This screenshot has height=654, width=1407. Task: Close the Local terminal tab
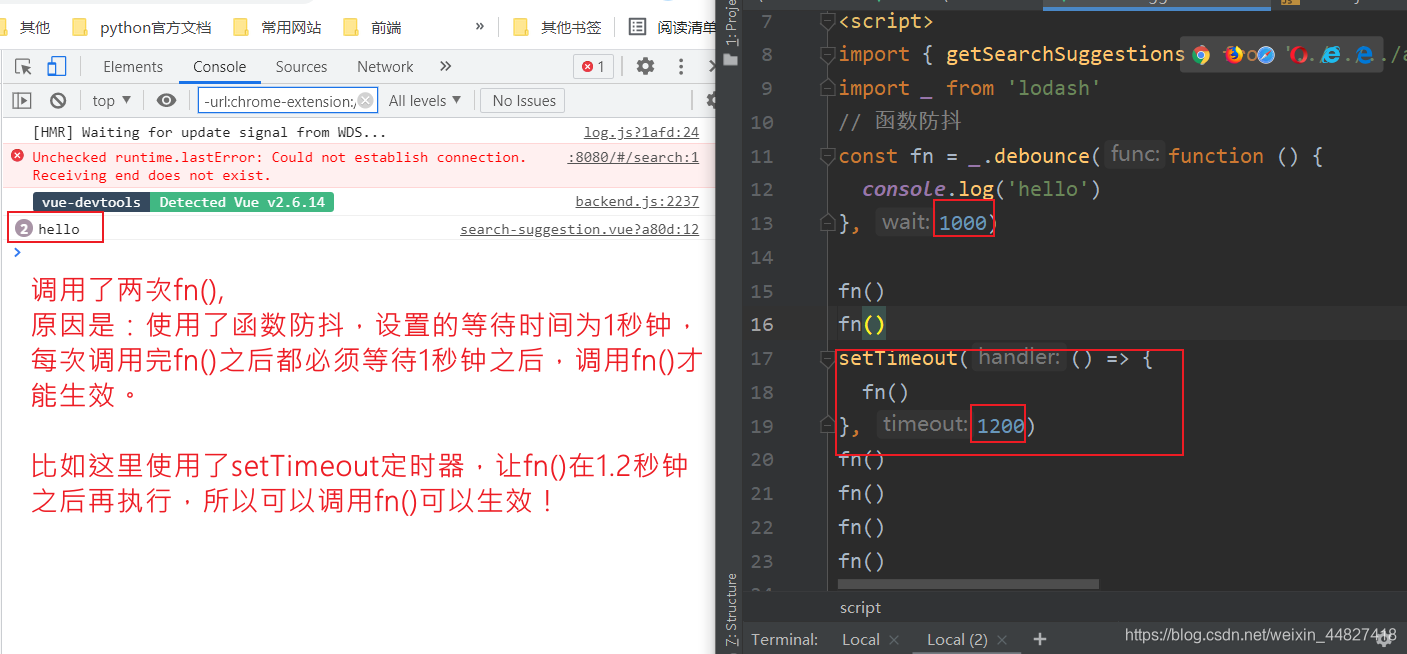tap(894, 640)
